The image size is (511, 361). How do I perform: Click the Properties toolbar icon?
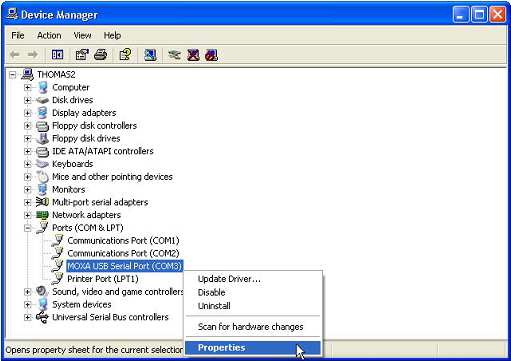[x=82, y=54]
